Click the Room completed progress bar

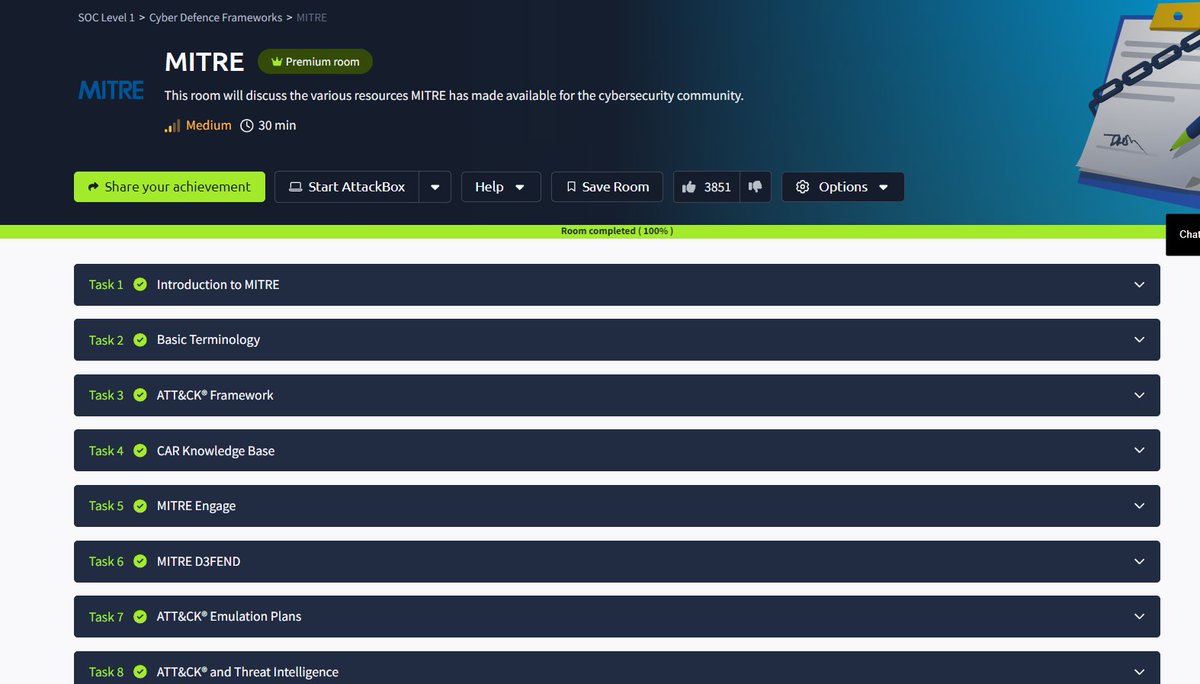pos(600,231)
